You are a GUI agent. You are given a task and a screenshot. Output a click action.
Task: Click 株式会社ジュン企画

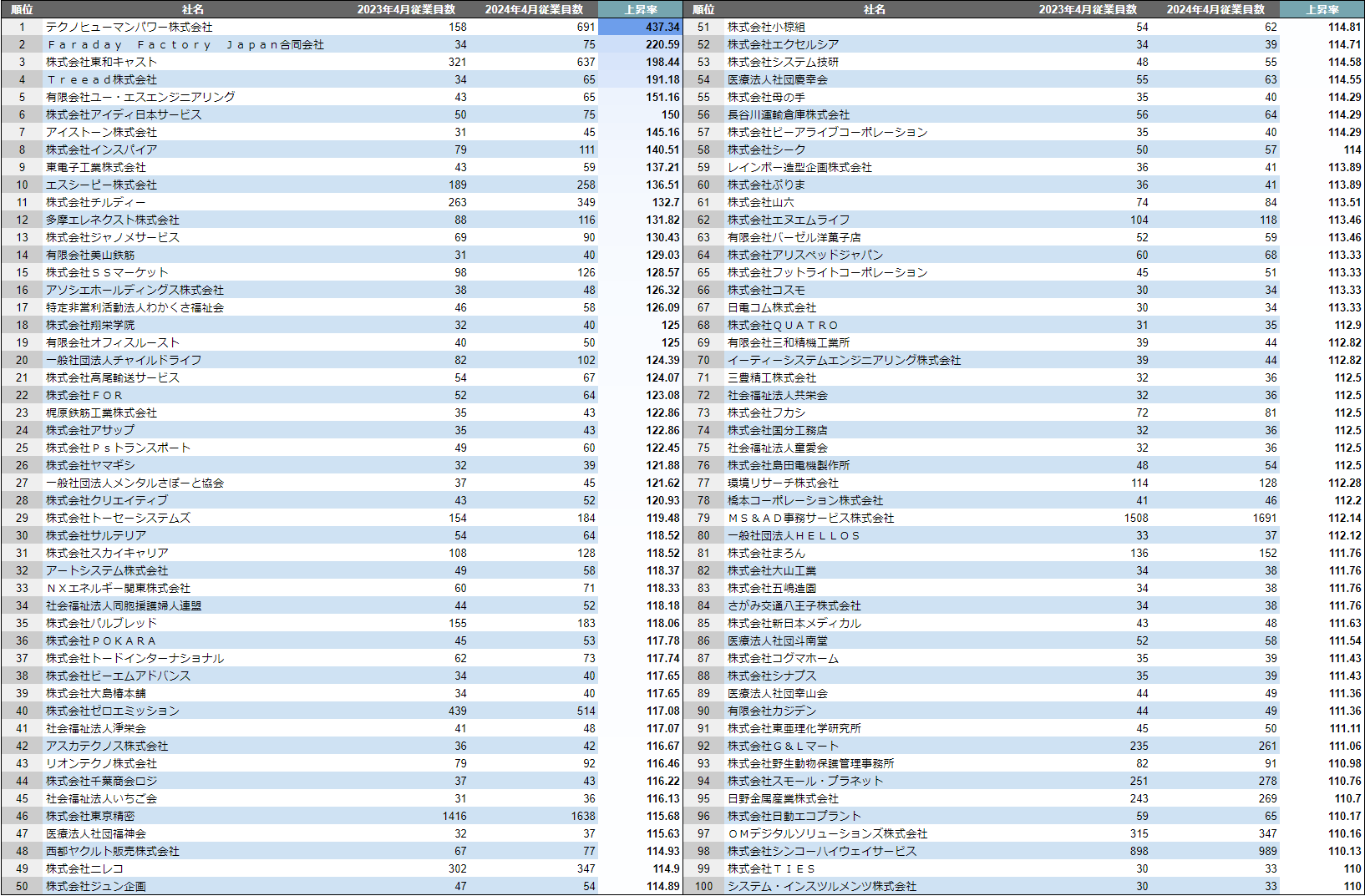[x=96, y=886]
